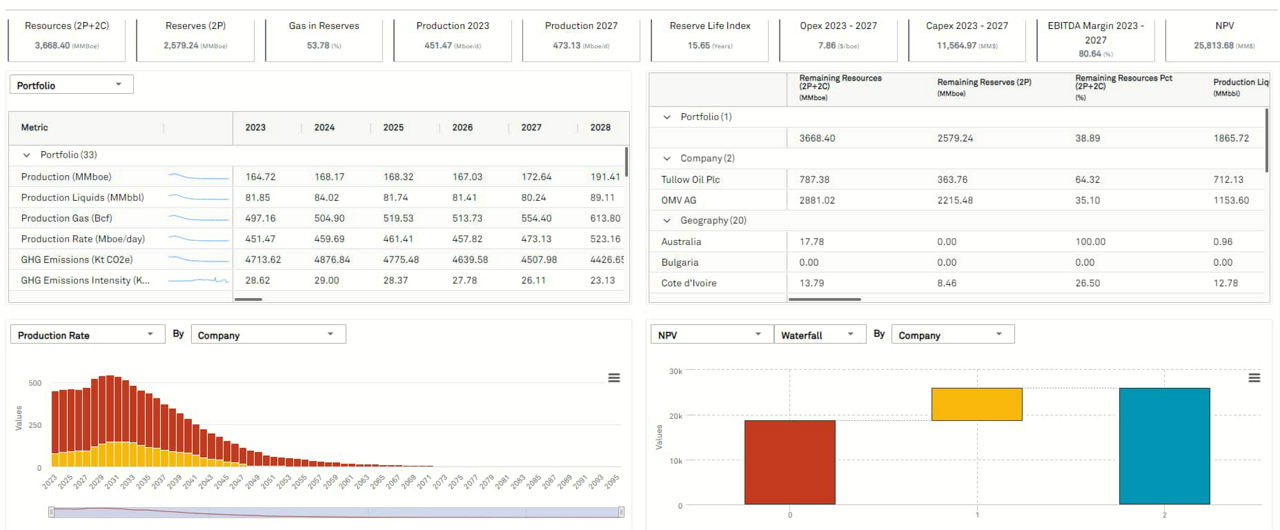Click the 2025 column header
Viewport: 1280px width, 530px height.
(396, 128)
